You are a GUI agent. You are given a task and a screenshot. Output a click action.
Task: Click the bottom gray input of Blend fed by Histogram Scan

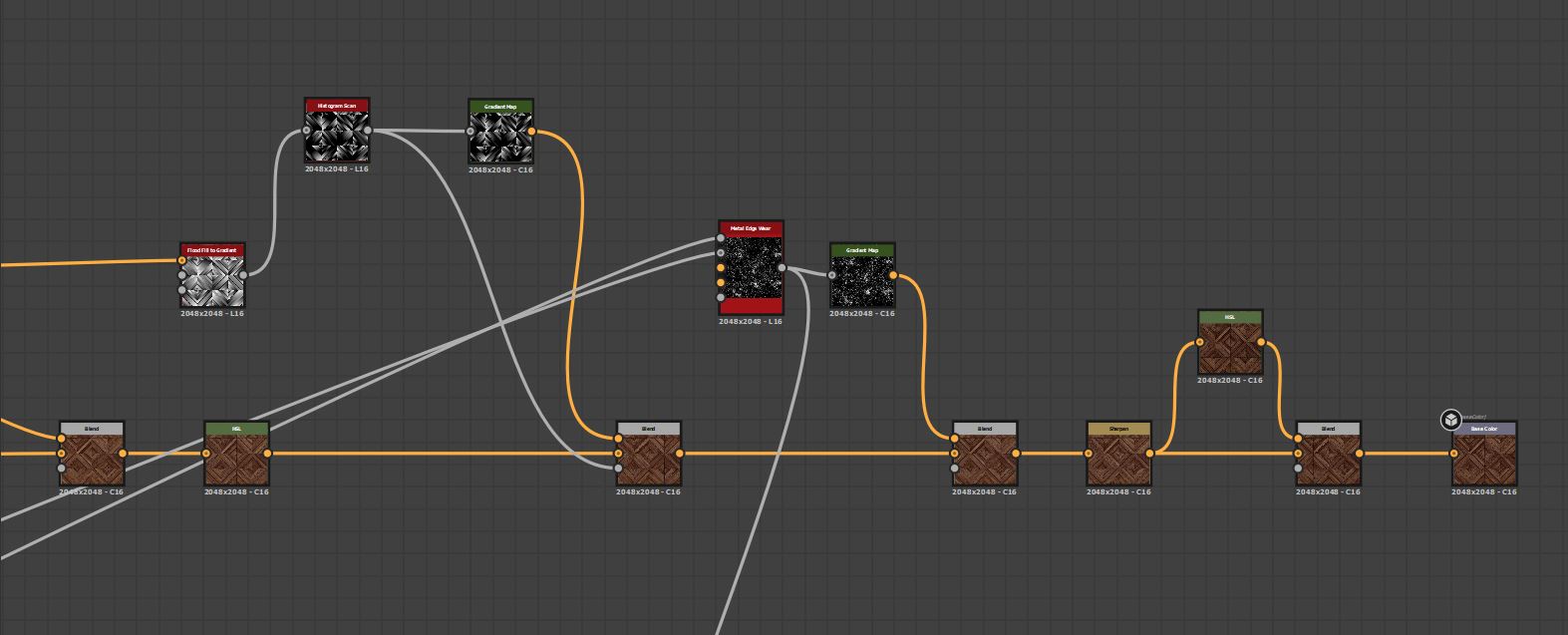click(618, 468)
